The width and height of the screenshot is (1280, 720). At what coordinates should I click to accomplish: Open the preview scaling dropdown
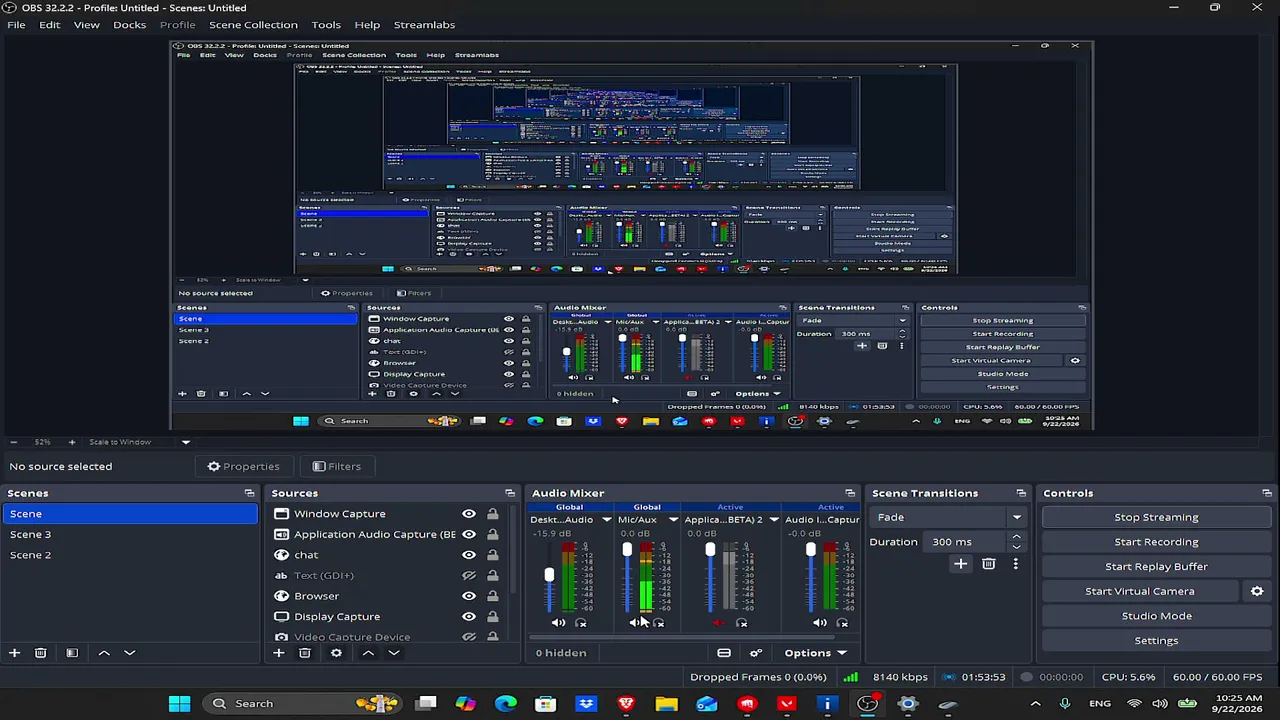(185, 442)
